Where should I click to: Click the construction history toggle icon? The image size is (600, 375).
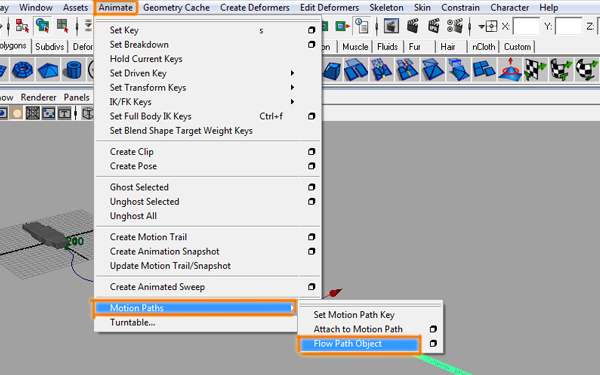(x=362, y=26)
